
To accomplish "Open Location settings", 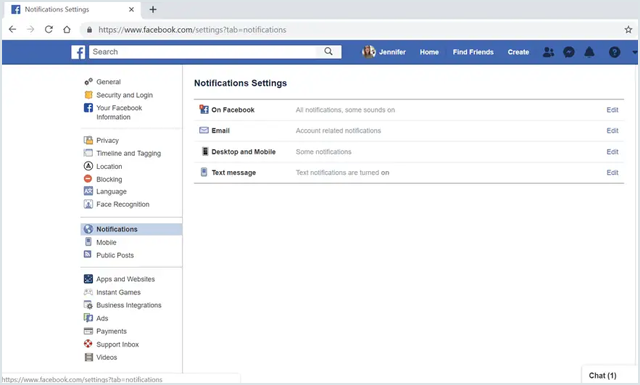I will (109, 167).
